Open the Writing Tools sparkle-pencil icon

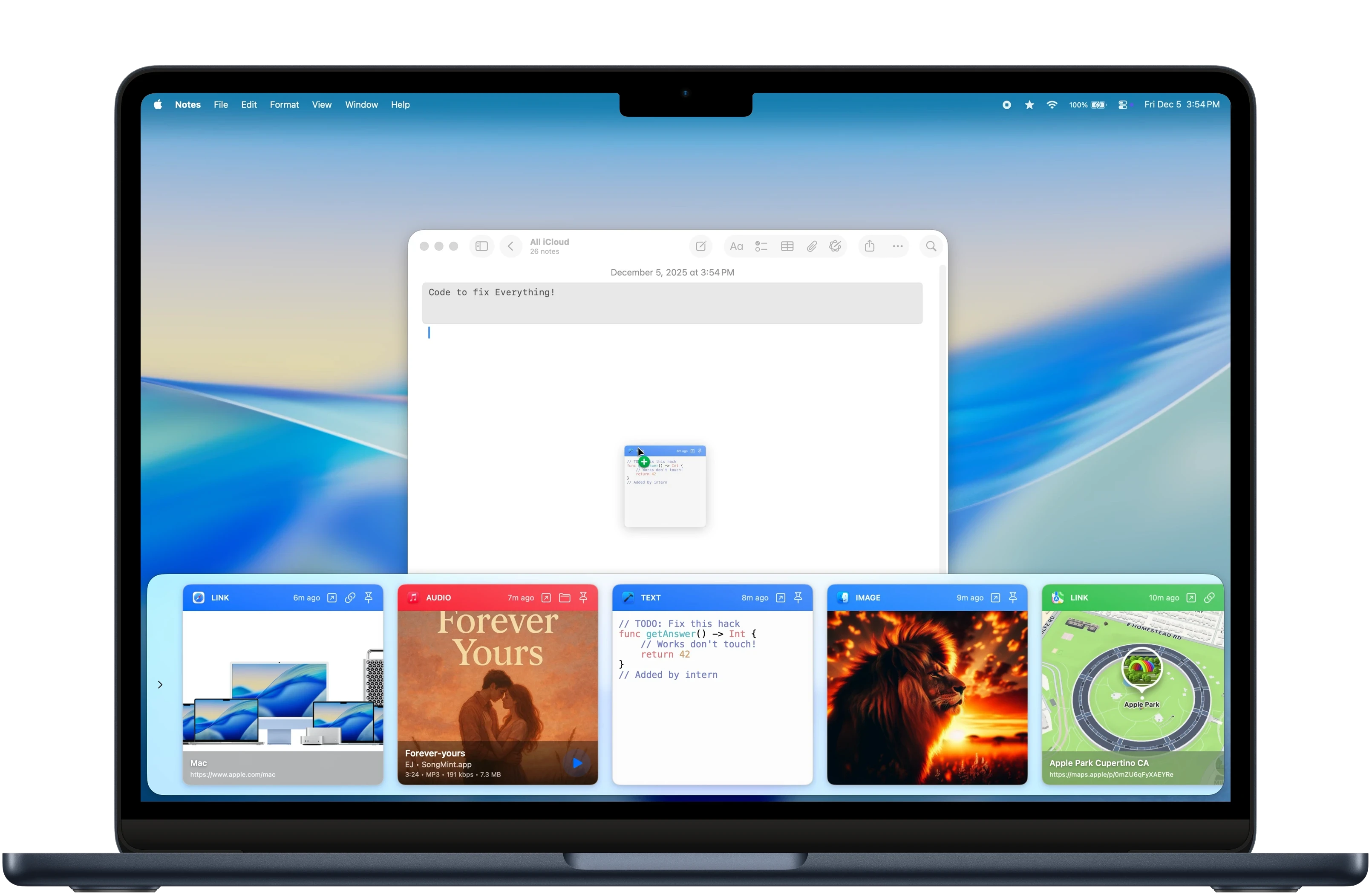point(835,246)
